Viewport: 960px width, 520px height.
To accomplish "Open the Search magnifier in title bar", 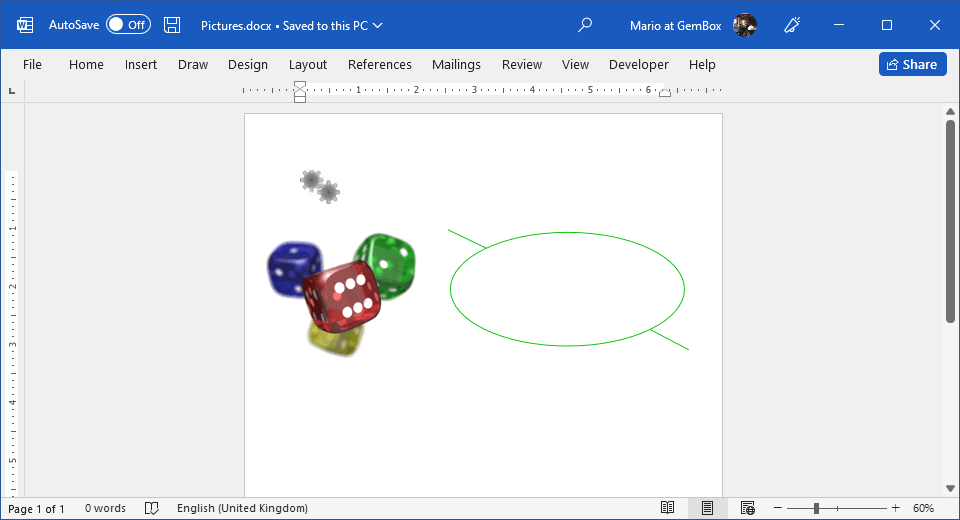I will pos(586,25).
